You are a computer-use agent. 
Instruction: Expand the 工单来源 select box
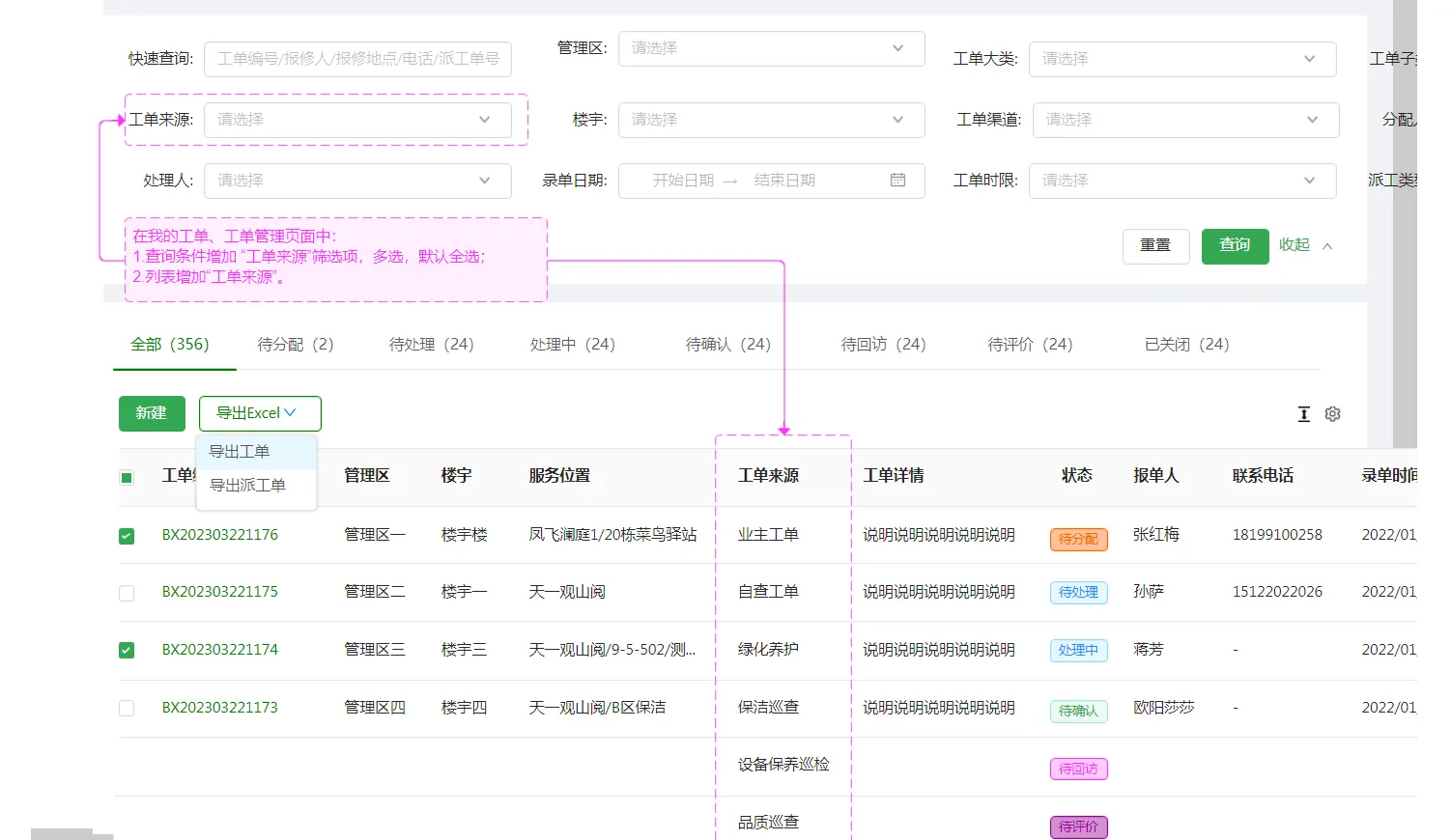[357, 120]
